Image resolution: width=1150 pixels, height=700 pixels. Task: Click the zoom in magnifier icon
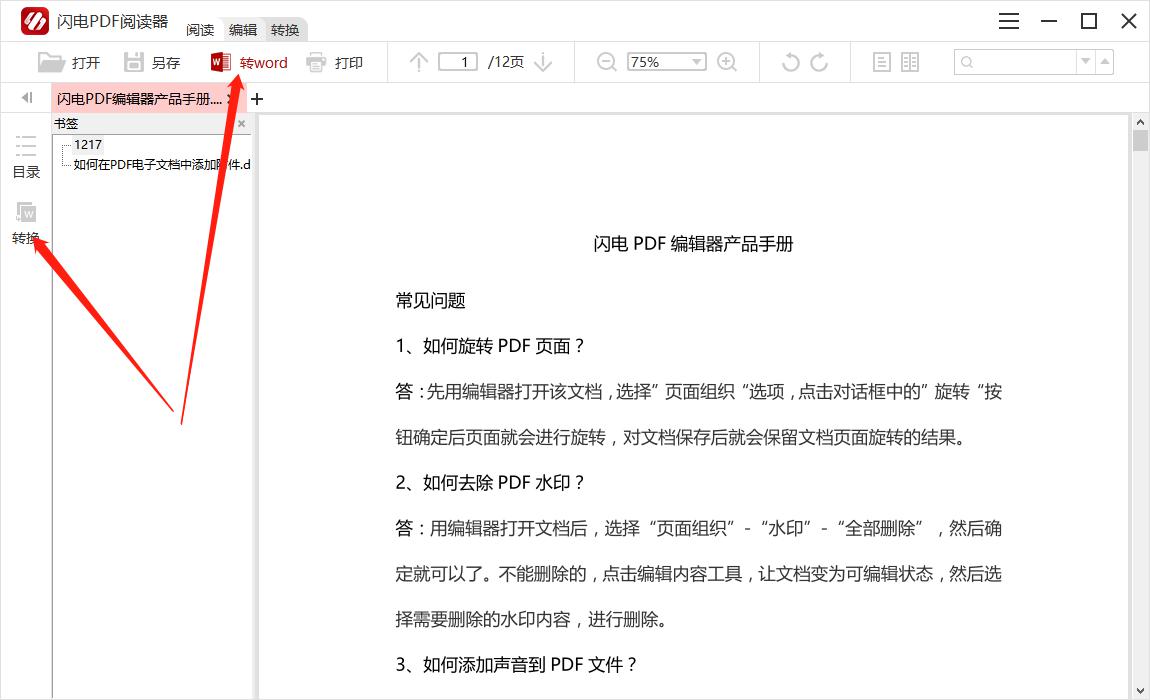tap(727, 62)
